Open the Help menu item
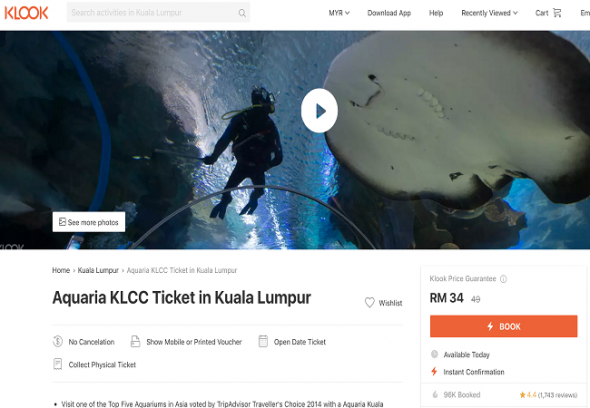Screen dimensions: 590x408 [x=436, y=13]
